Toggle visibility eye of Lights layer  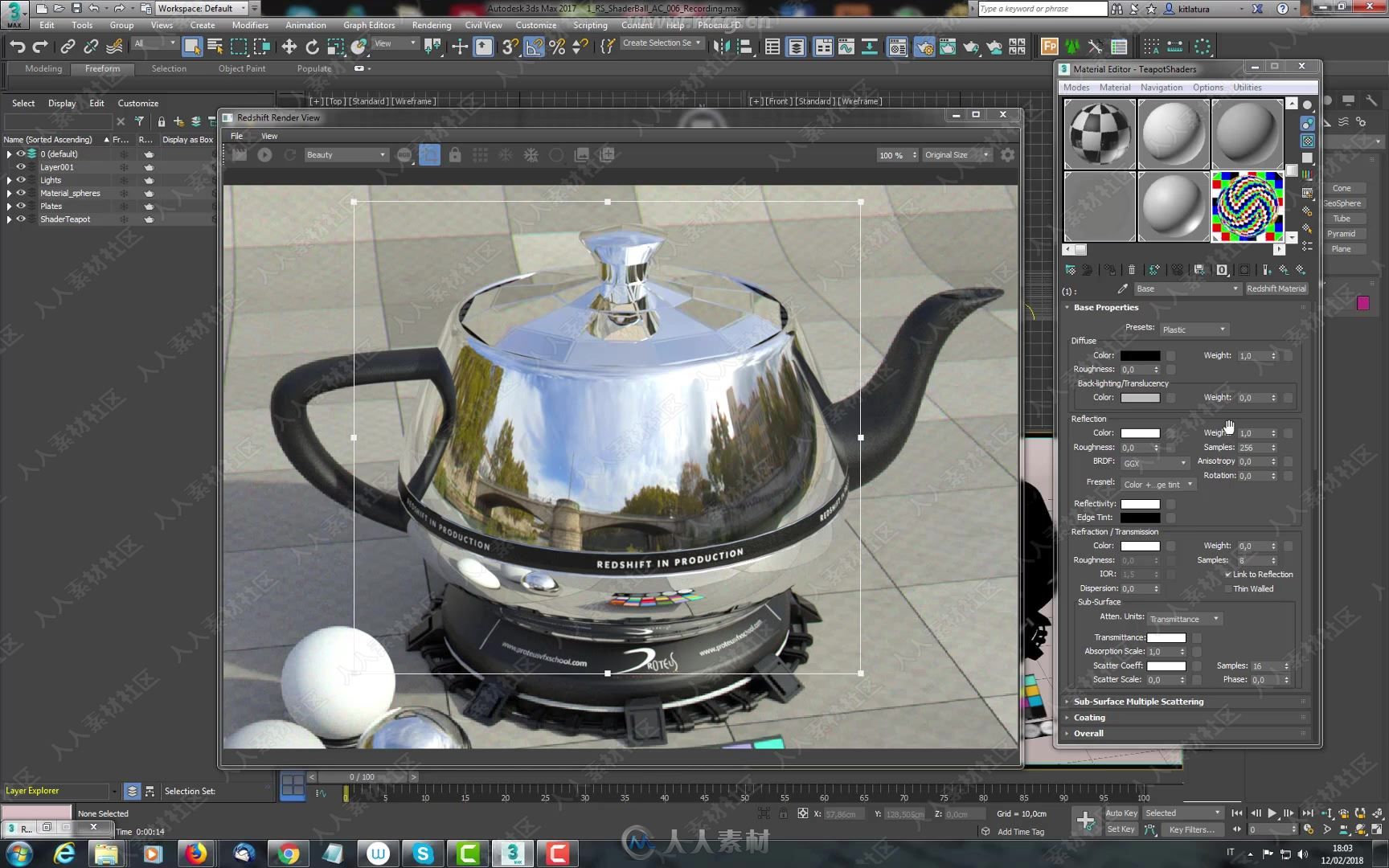pos(22,180)
